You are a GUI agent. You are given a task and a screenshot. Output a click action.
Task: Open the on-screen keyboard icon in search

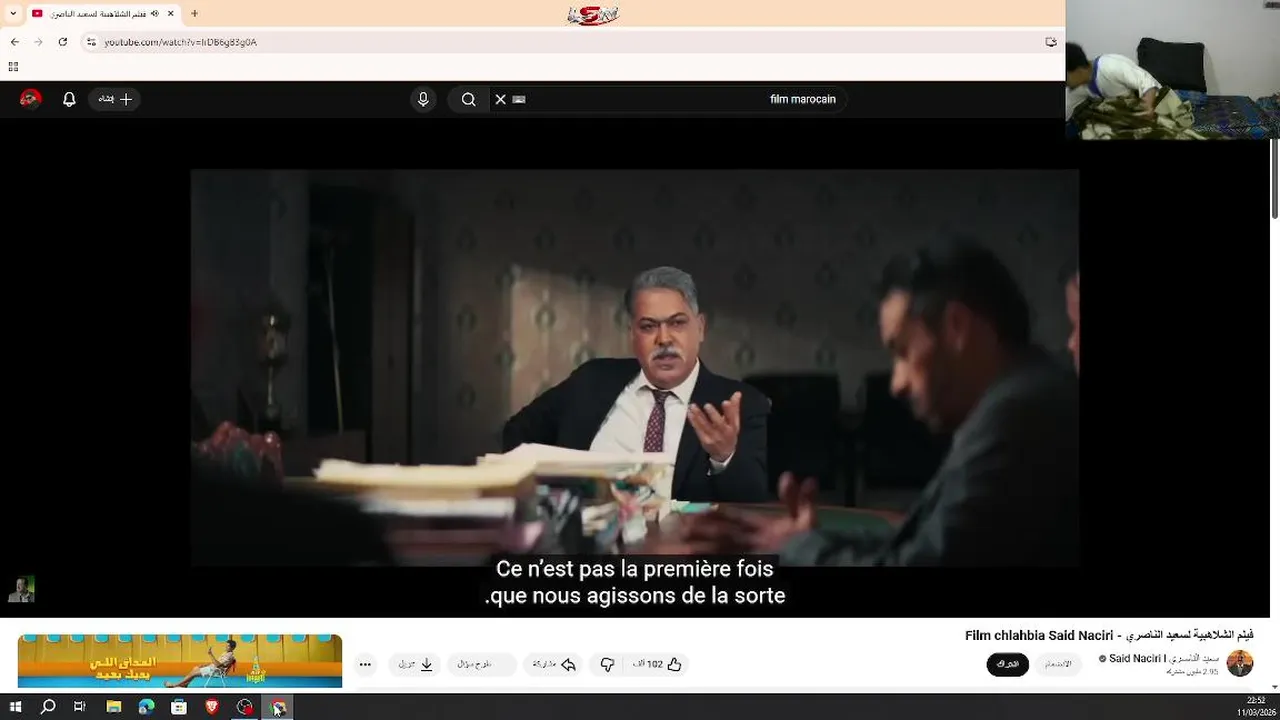coord(519,99)
